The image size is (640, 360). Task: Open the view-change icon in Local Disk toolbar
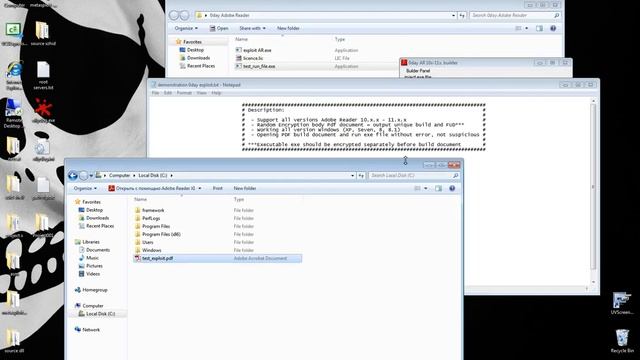(417, 189)
